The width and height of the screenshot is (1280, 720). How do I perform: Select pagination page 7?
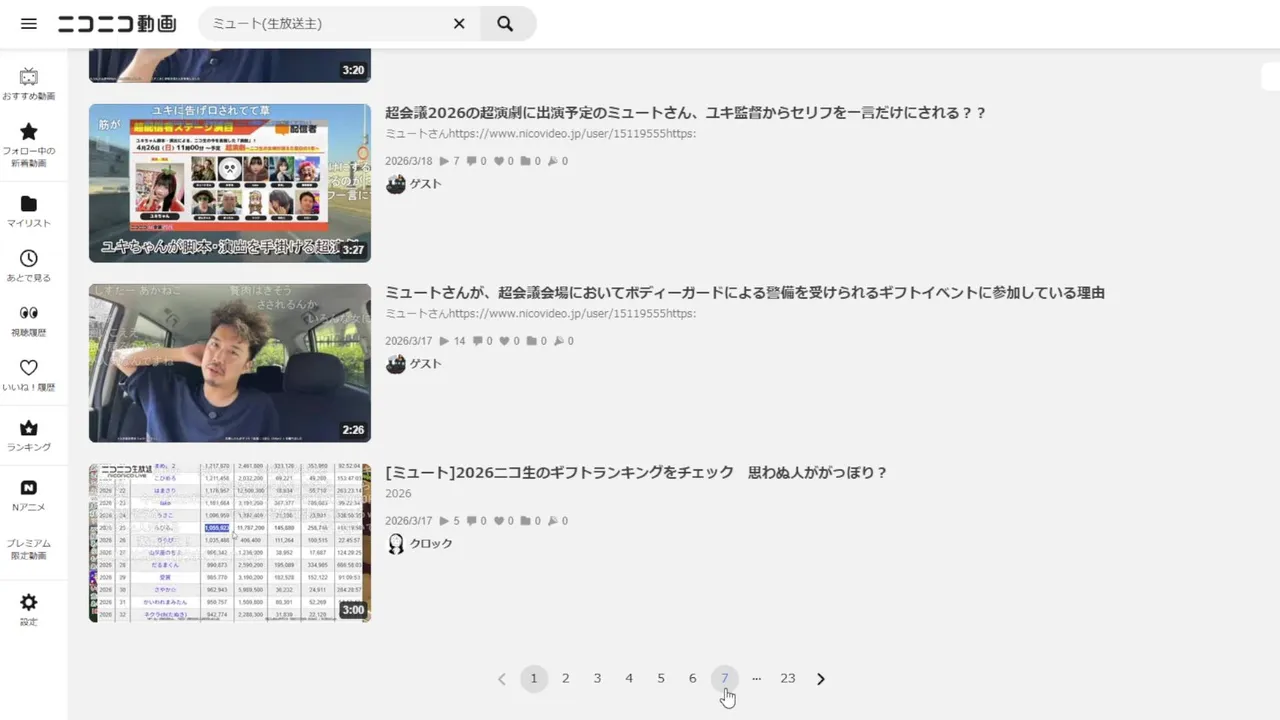(x=725, y=679)
